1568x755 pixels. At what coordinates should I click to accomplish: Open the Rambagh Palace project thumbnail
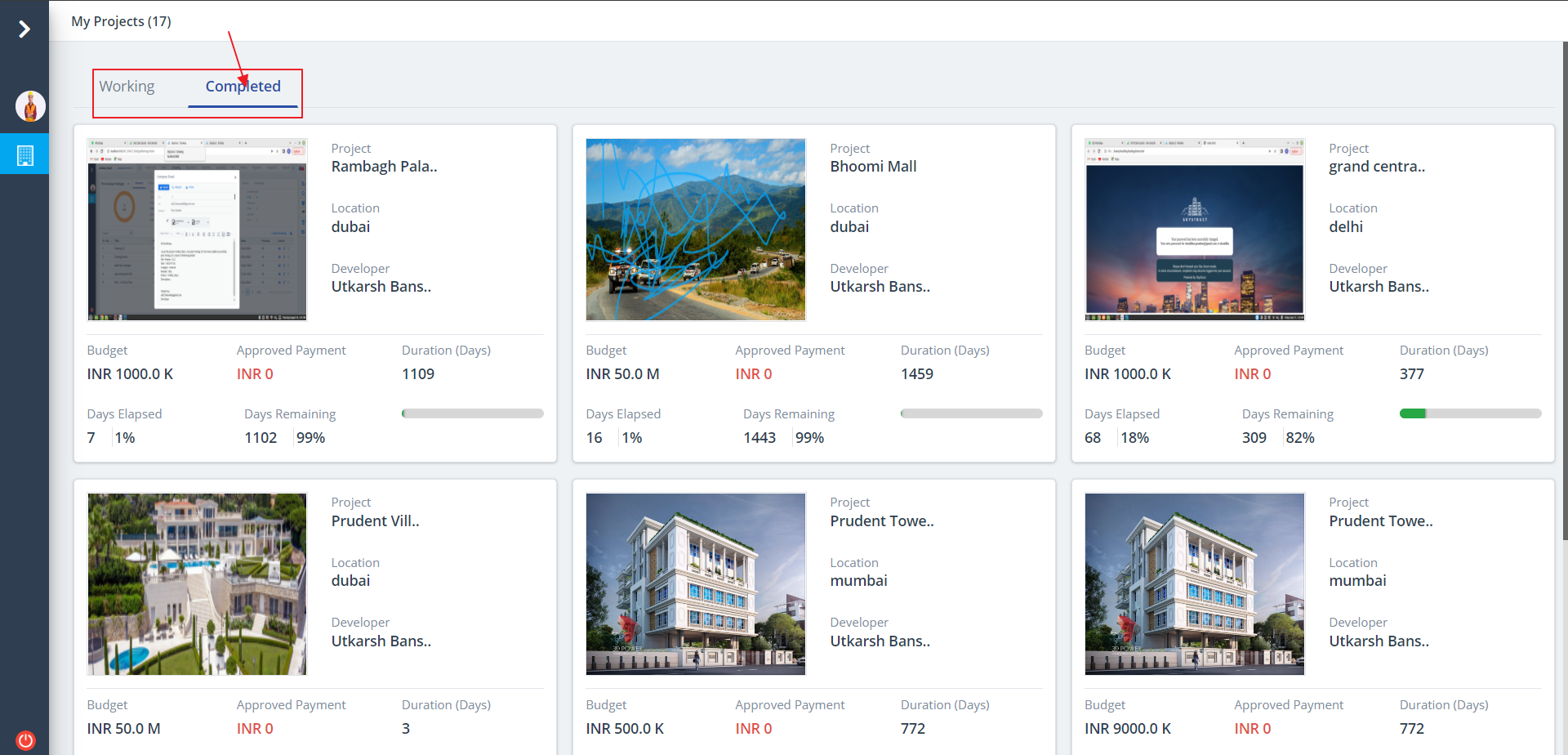[197, 230]
